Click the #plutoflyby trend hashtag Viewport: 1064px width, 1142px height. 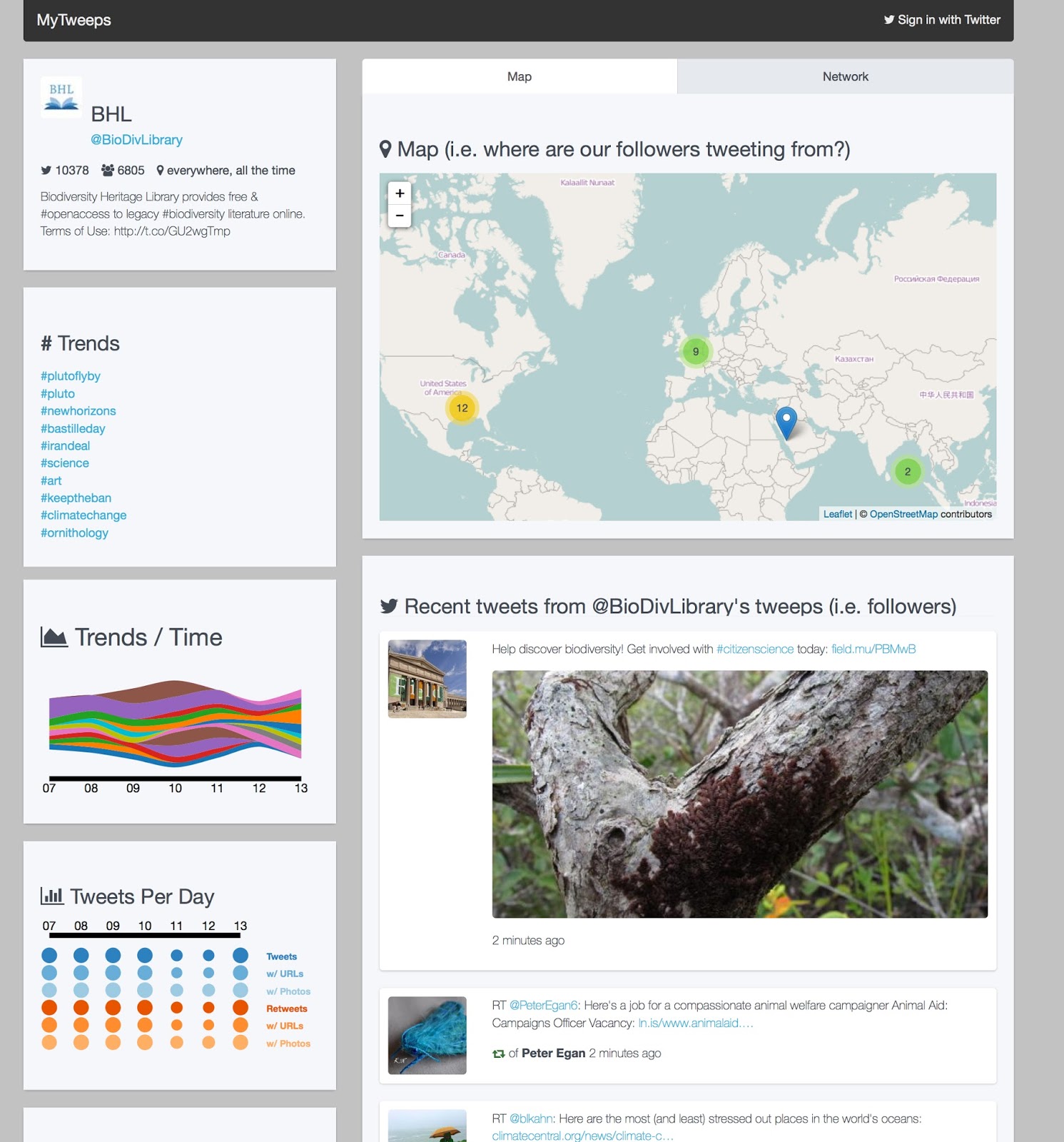71,376
